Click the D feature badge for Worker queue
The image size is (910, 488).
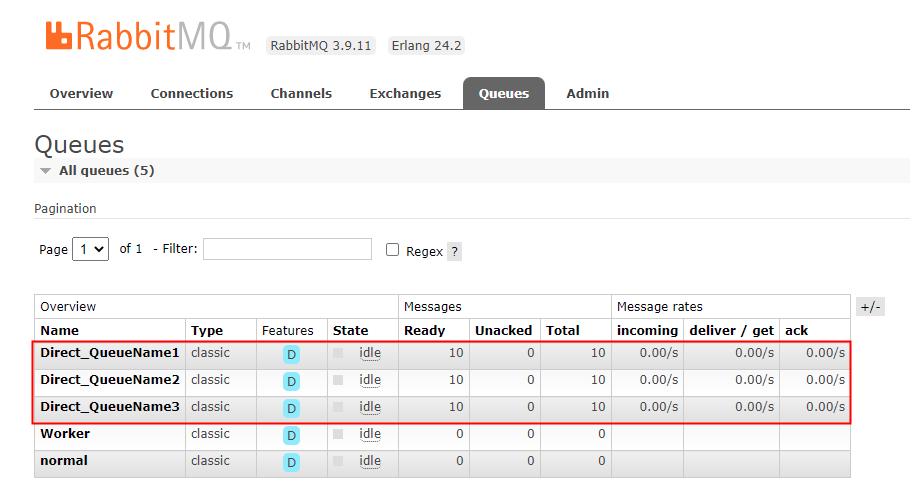[291, 435]
